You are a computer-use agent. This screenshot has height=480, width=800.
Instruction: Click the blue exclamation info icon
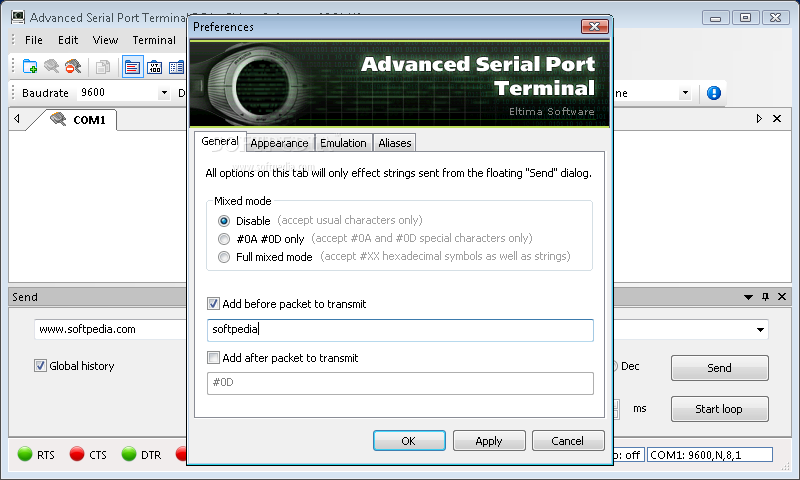[x=714, y=93]
